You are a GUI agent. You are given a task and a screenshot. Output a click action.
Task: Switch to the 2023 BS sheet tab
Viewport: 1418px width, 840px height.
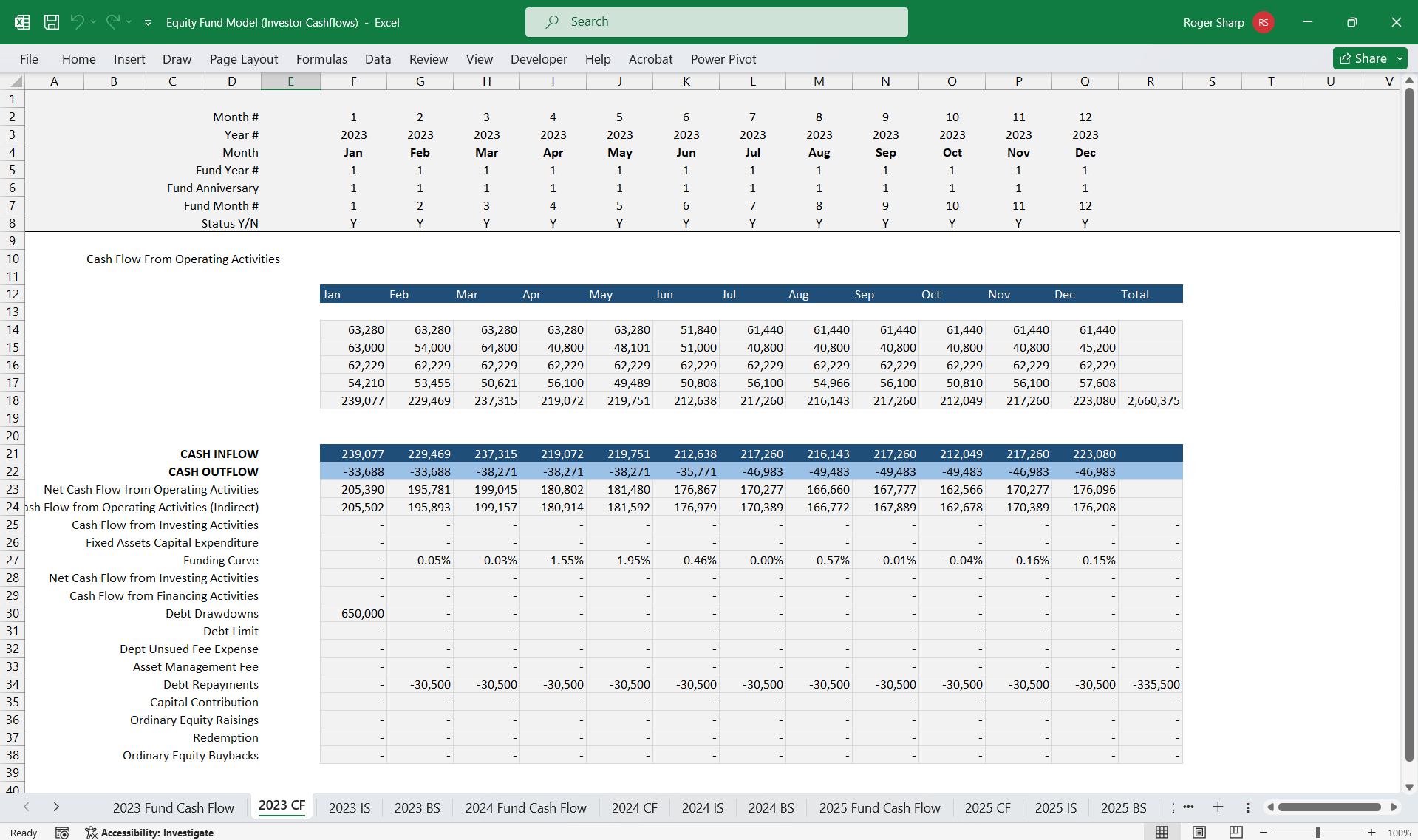pyautogui.click(x=417, y=807)
